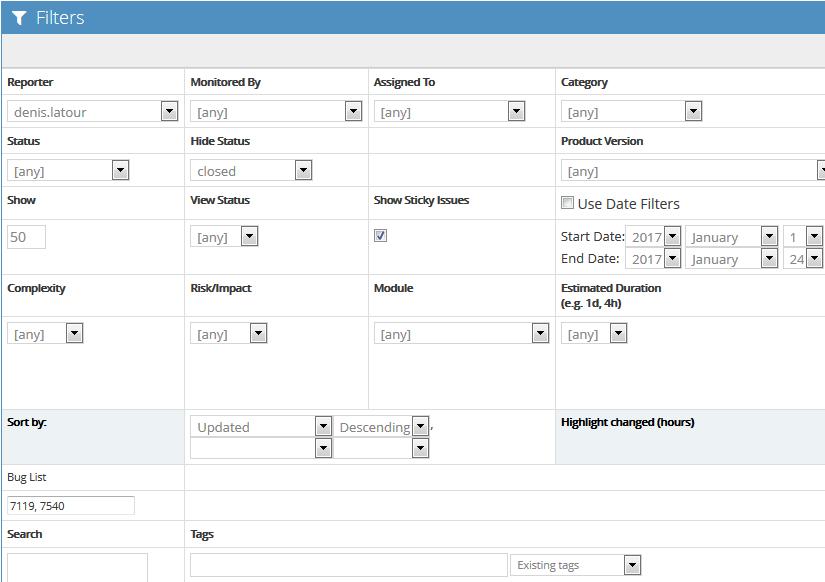
Task: Open the View Status dropdown
Action: [x=224, y=237]
